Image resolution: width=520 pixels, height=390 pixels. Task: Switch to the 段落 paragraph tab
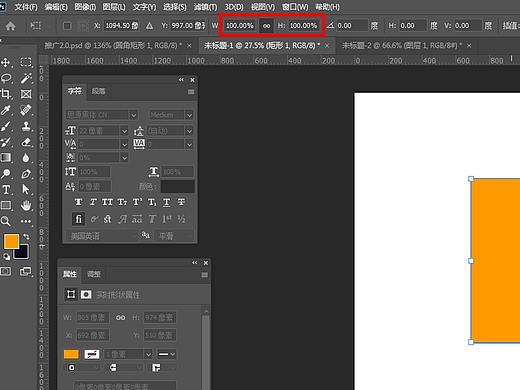click(x=99, y=91)
